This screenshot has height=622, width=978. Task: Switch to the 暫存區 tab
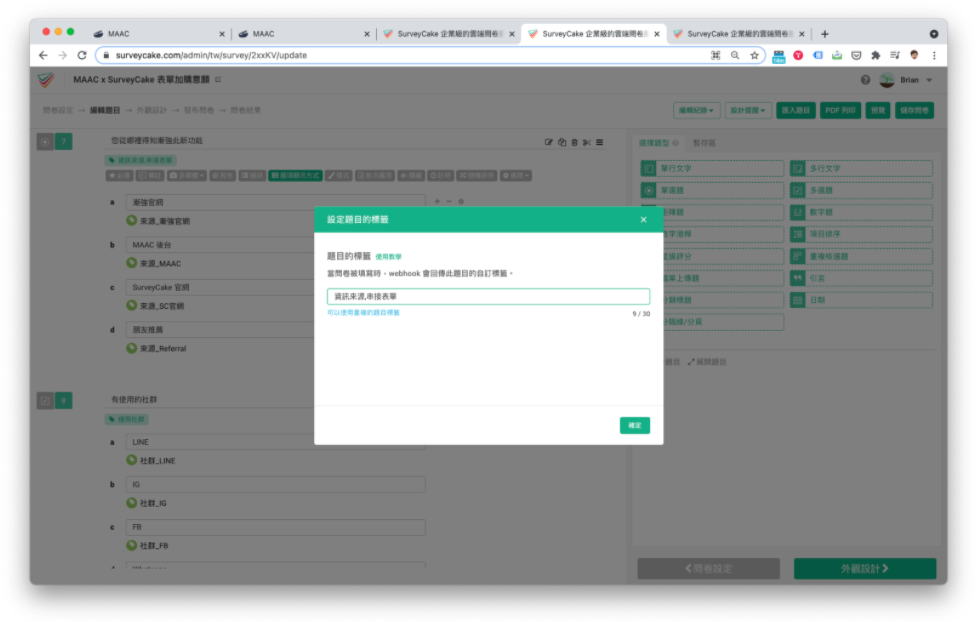click(x=704, y=143)
